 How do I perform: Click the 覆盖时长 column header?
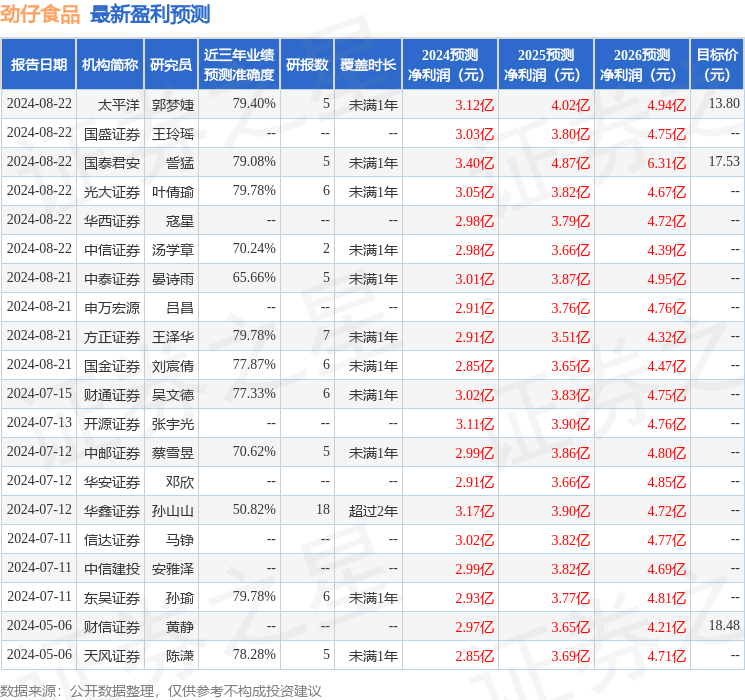tap(368, 64)
